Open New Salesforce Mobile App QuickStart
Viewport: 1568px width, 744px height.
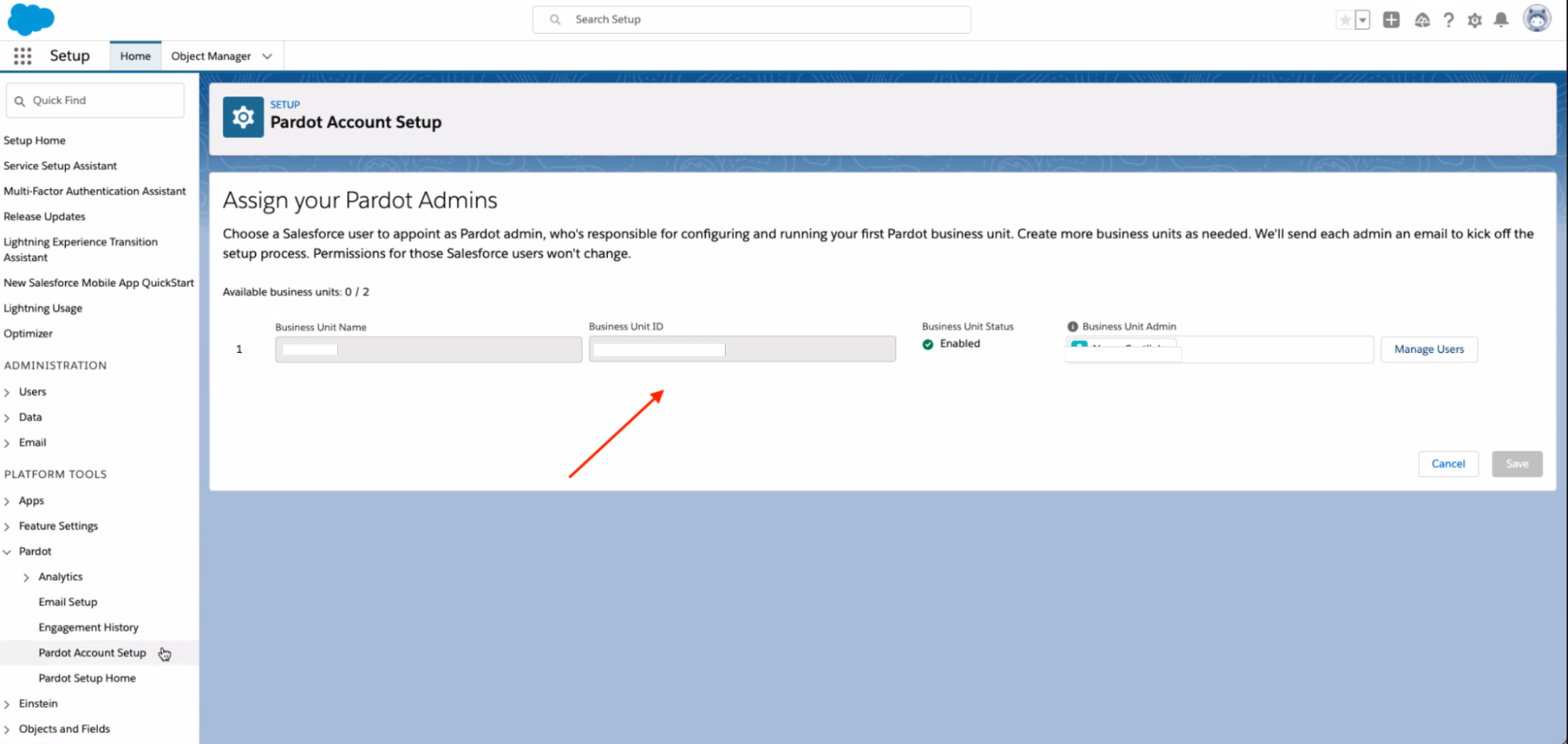pos(99,283)
